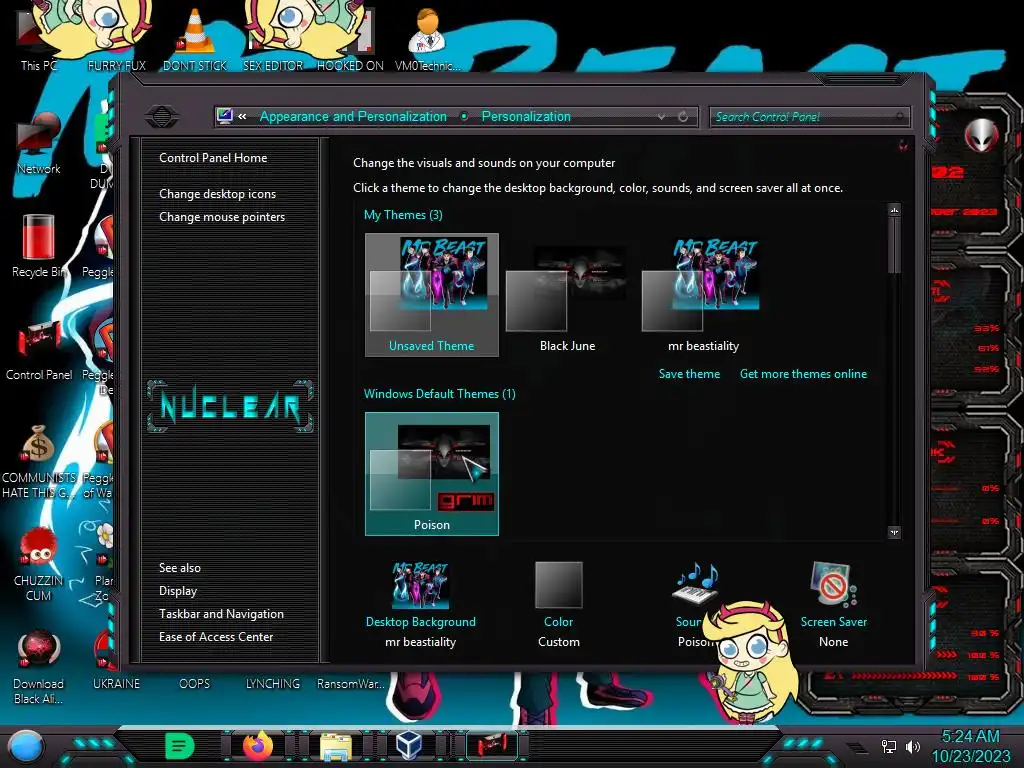
Task: Open the FURRY FUX desktop shortcut
Action: [x=116, y=38]
